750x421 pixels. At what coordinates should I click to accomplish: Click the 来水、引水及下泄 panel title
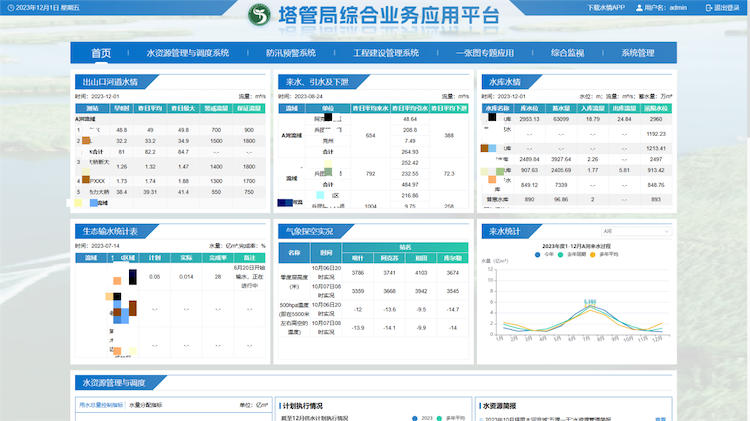click(317, 82)
